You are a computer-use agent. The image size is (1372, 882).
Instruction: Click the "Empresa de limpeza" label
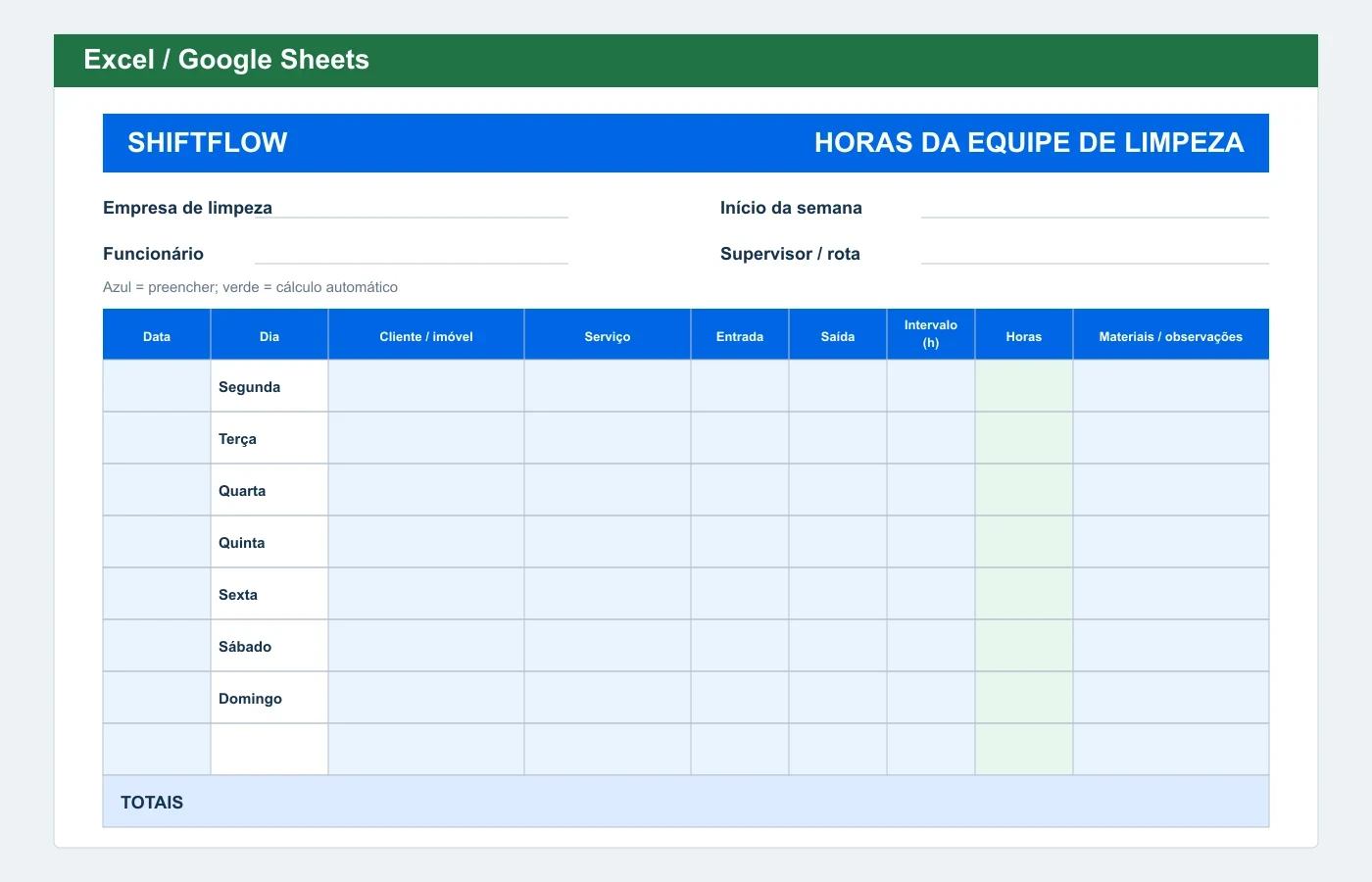coord(187,208)
